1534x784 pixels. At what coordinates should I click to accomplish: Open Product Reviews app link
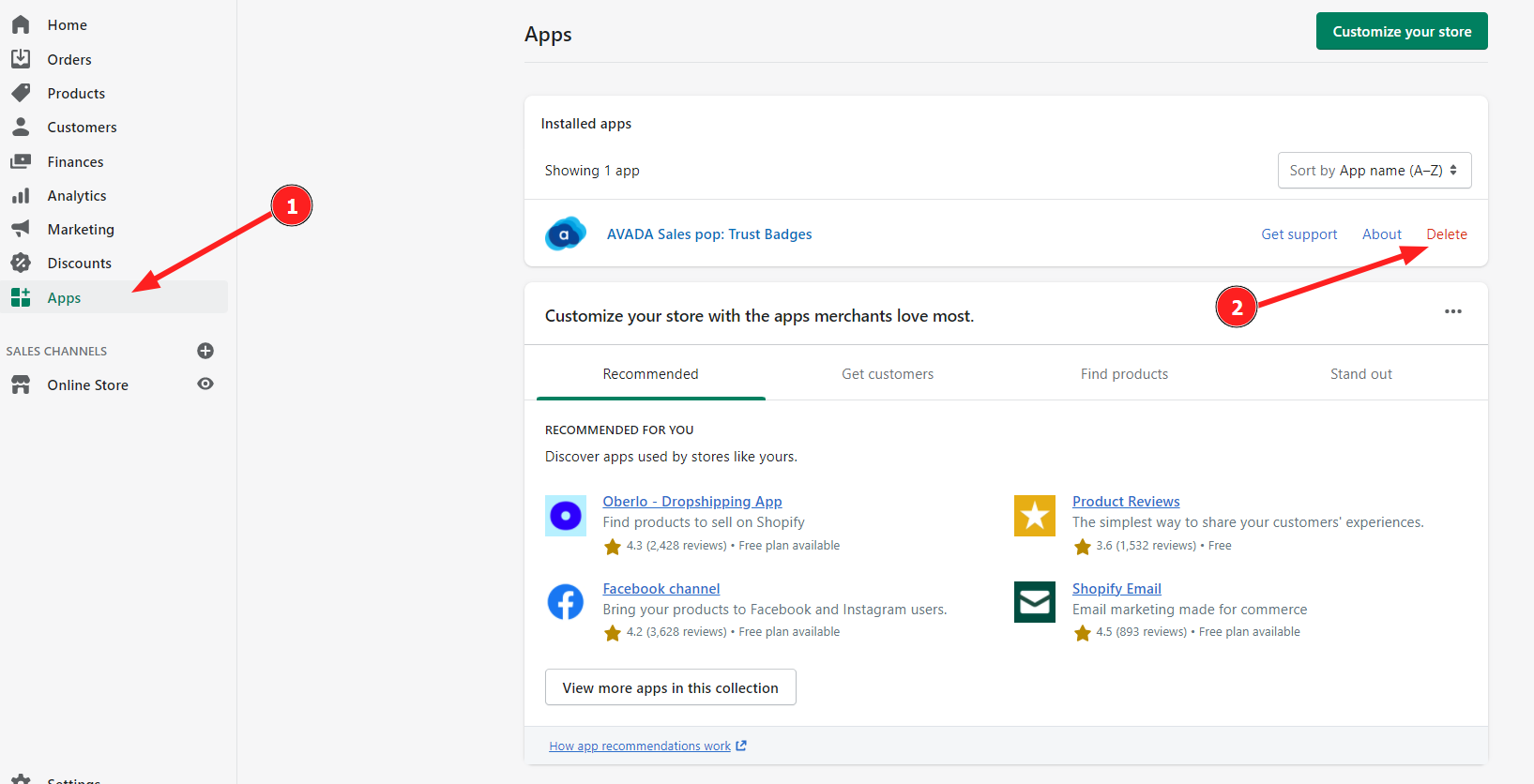point(1126,502)
